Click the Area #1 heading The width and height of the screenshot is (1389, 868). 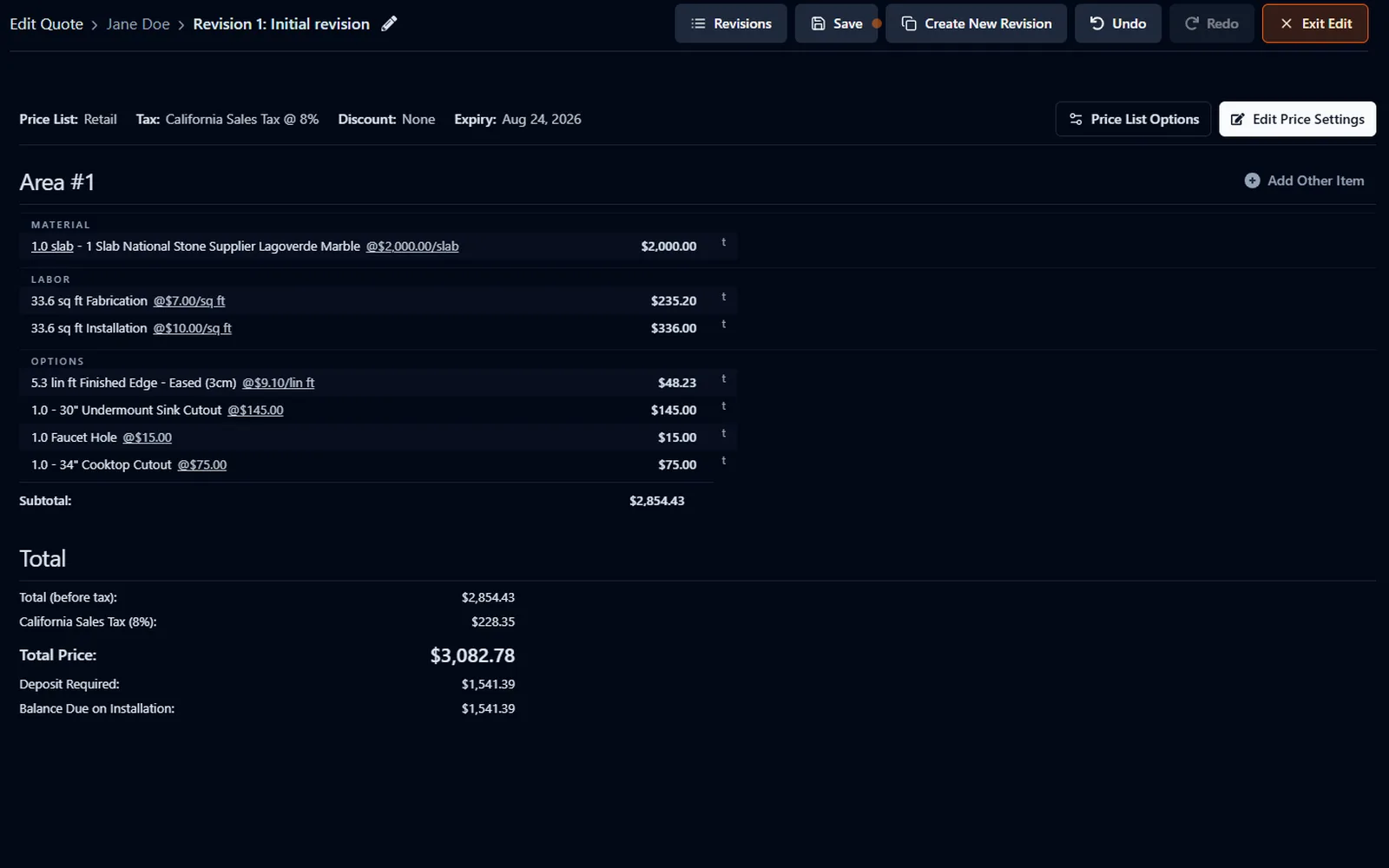[x=57, y=182]
